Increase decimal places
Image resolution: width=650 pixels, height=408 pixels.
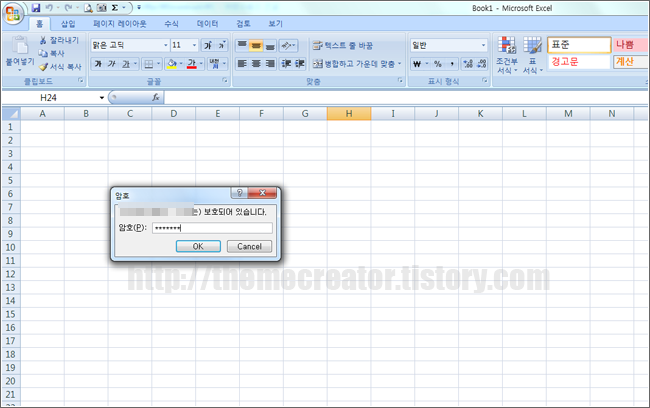[468, 64]
